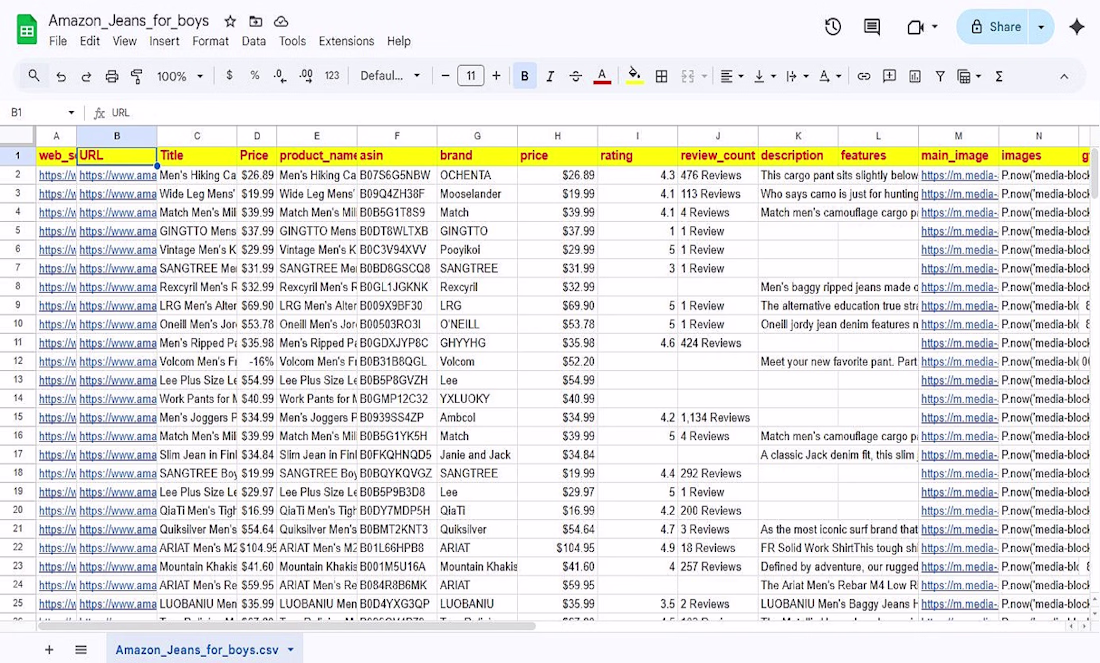Create a filter
Image resolution: width=1100 pixels, height=663 pixels.
coord(940,76)
